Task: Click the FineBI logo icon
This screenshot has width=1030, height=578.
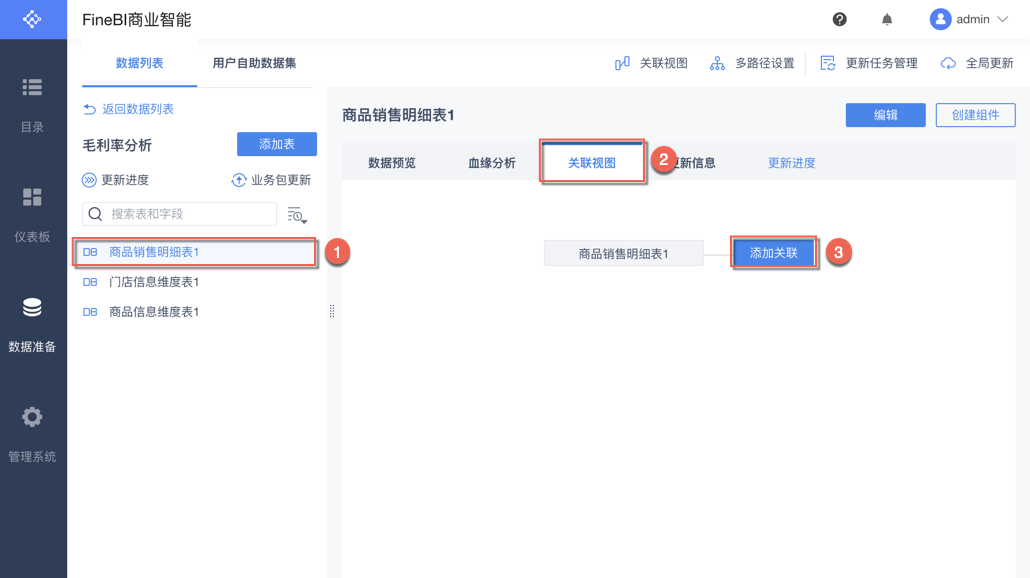Action: point(32,19)
